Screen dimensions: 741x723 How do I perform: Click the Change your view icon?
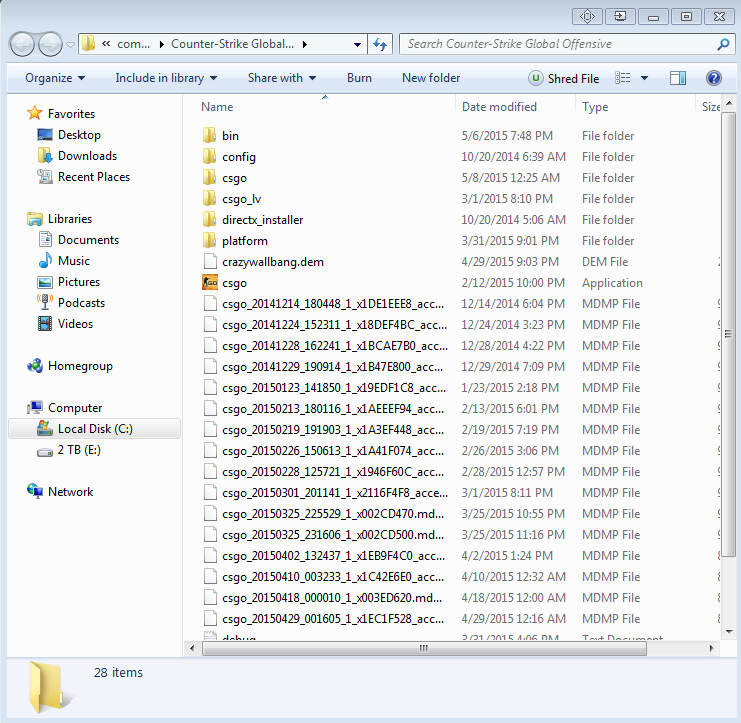pyautogui.click(x=622, y=78)
